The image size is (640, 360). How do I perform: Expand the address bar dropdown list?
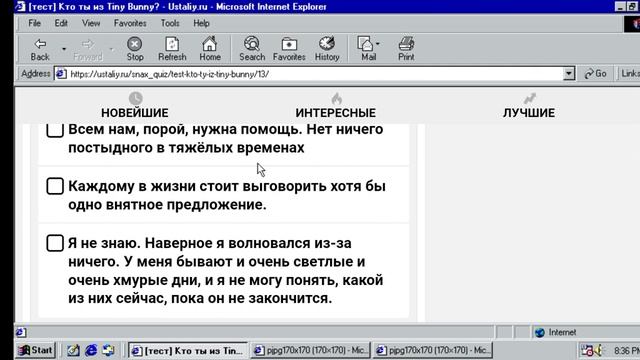tap(569, 74)
